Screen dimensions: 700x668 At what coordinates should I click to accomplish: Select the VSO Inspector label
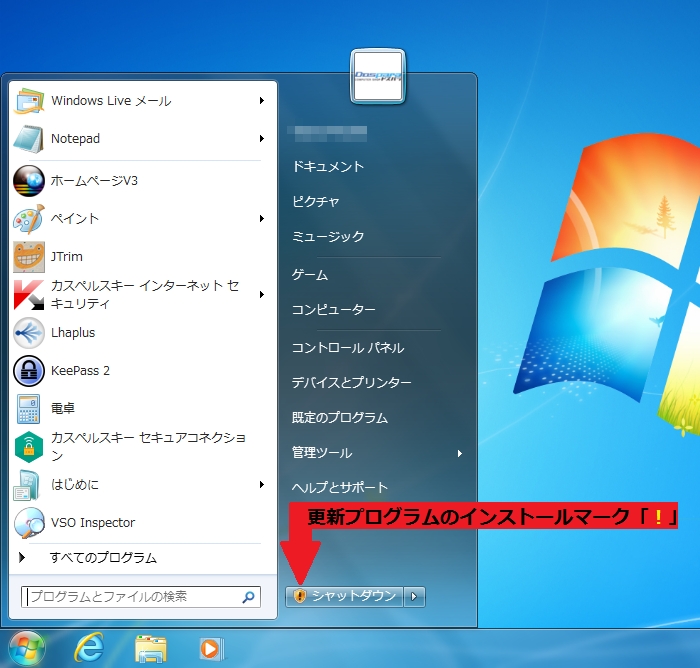[x=93, y=523]
